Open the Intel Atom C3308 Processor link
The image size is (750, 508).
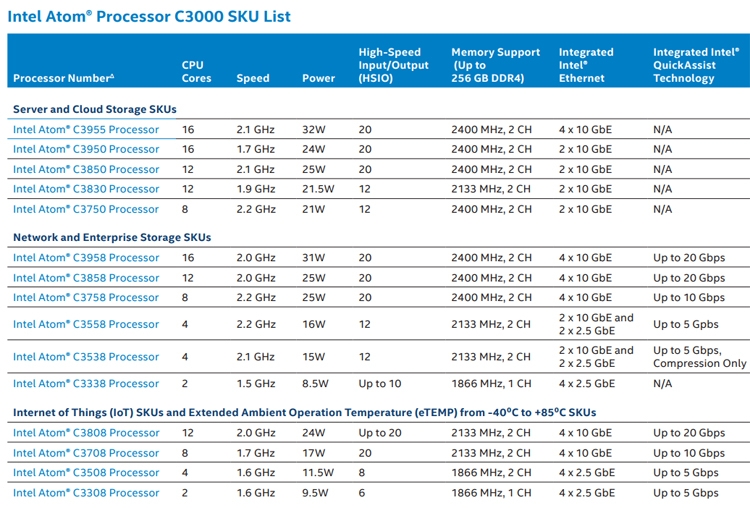point(86,493)
